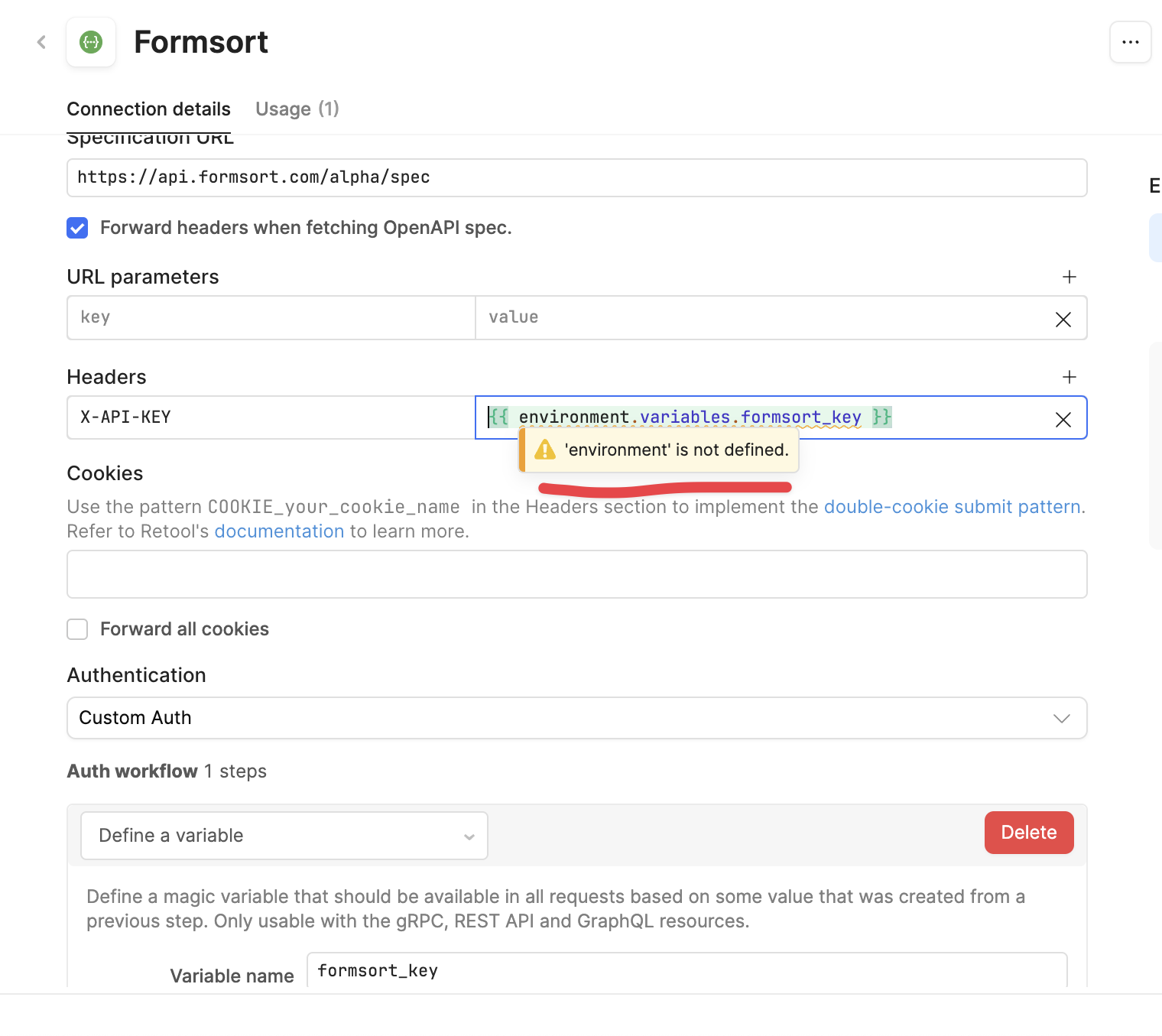This screenshot has height=1036, width=1162.
Task: Remove the empty URL parameter row
Action: (x=1063, y=320)
